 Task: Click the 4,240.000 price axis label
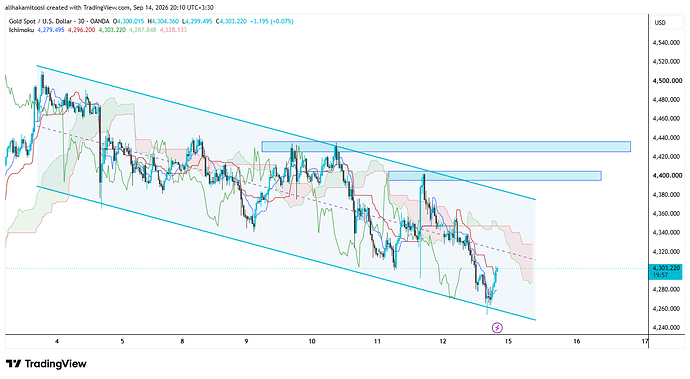pos(667,327)
